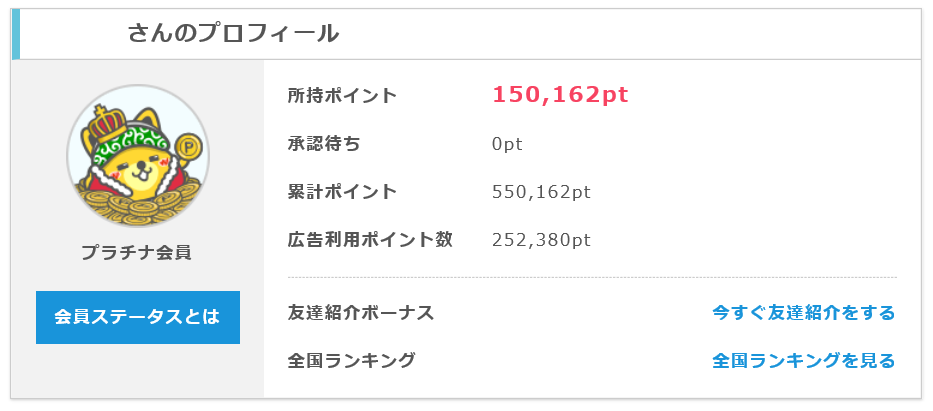Click the red 150,162pt balance value
The image size is (933, 411).
coord(560,95)
